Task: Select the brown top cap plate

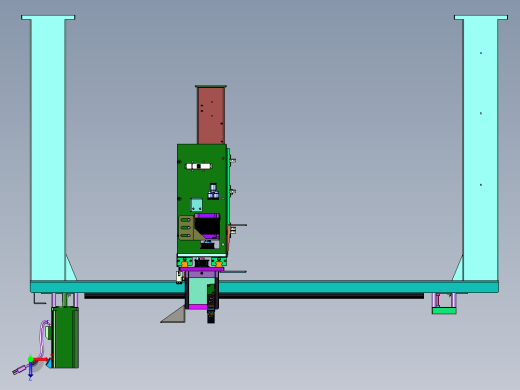Action: point(211,86)
